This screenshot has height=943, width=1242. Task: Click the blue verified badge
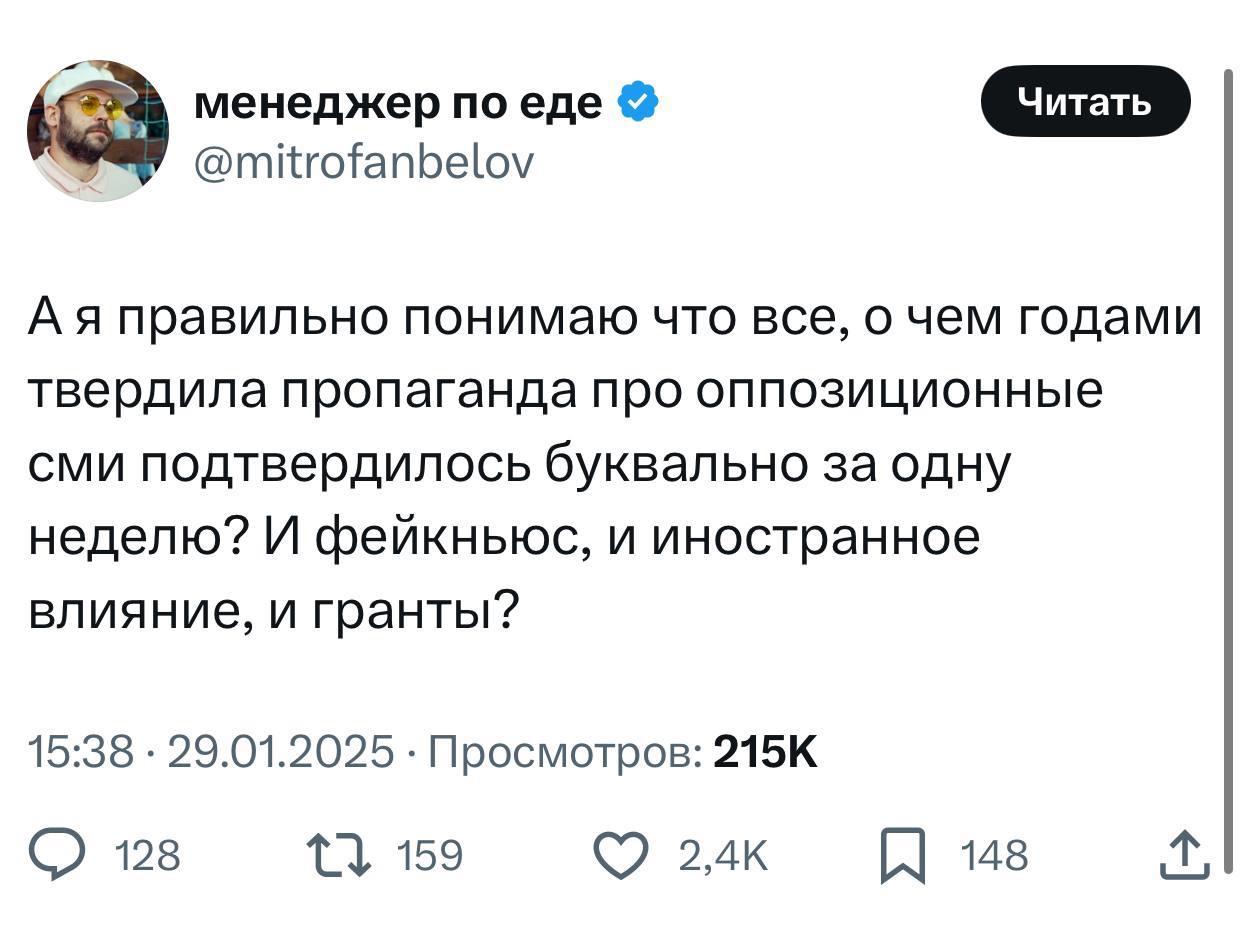637,102
